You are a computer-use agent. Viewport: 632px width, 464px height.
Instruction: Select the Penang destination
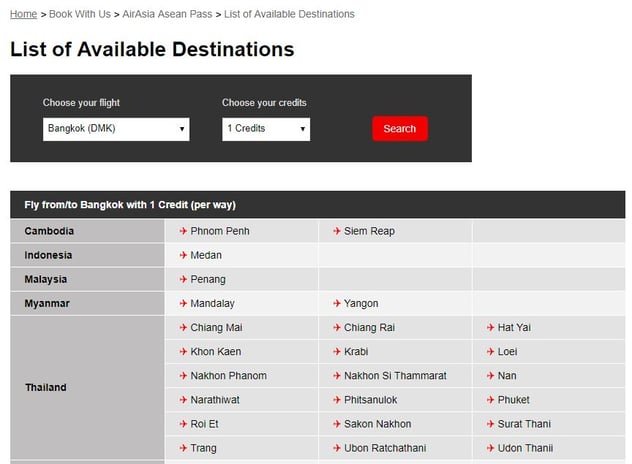tap(208, 279)
